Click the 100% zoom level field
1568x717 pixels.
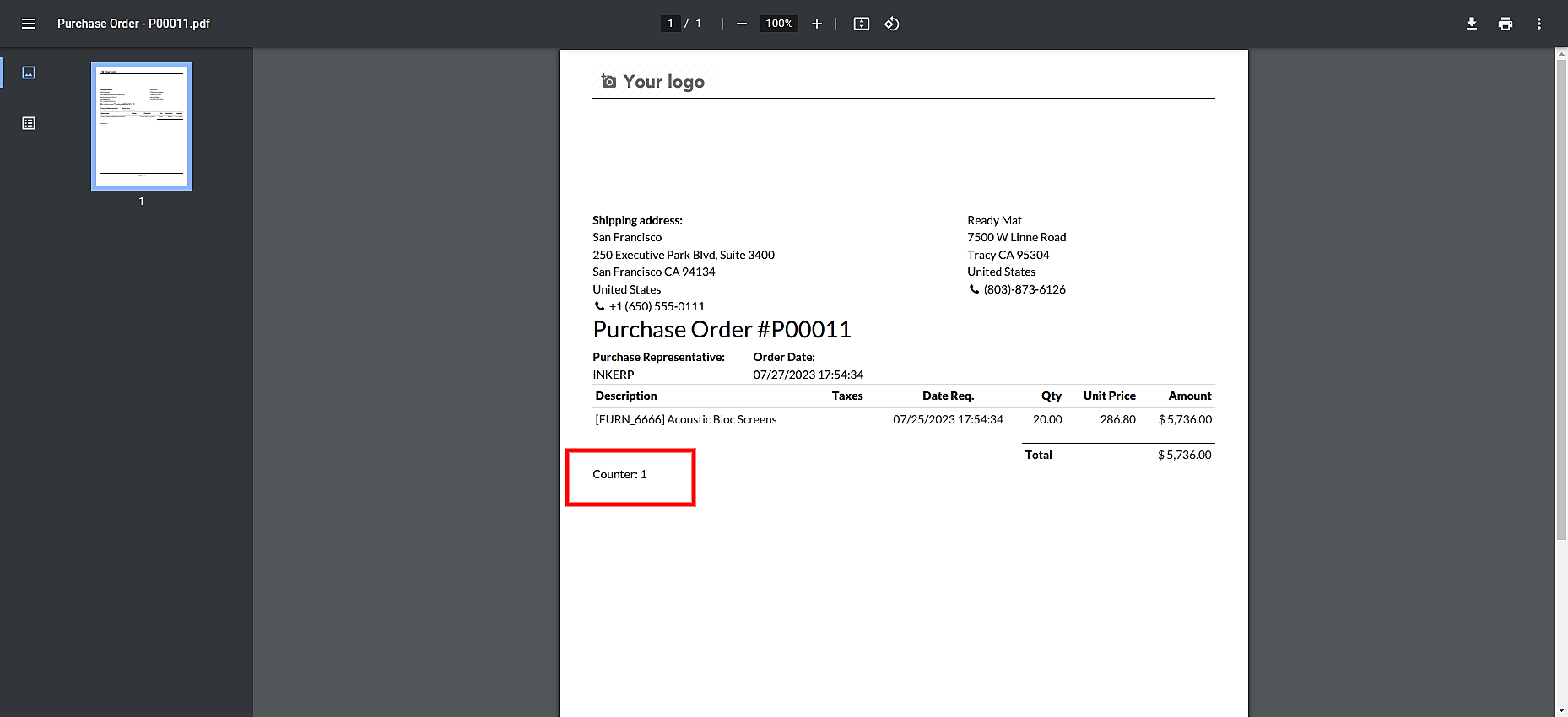click(779, 24)
